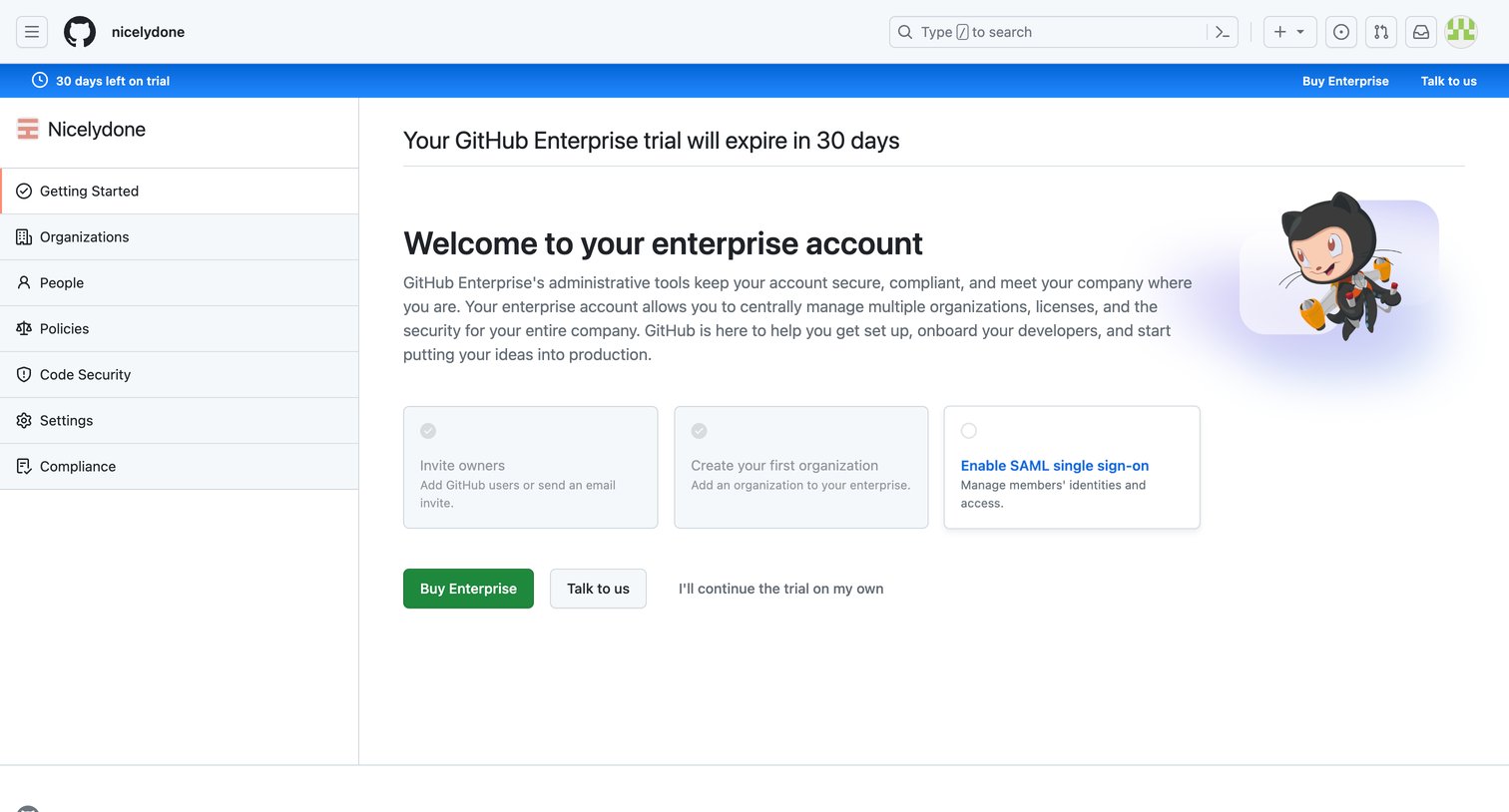Viewport: 1509px width, 812px height.
Task: Open Organizations in sidebar
Action: (x=180, y=236)
